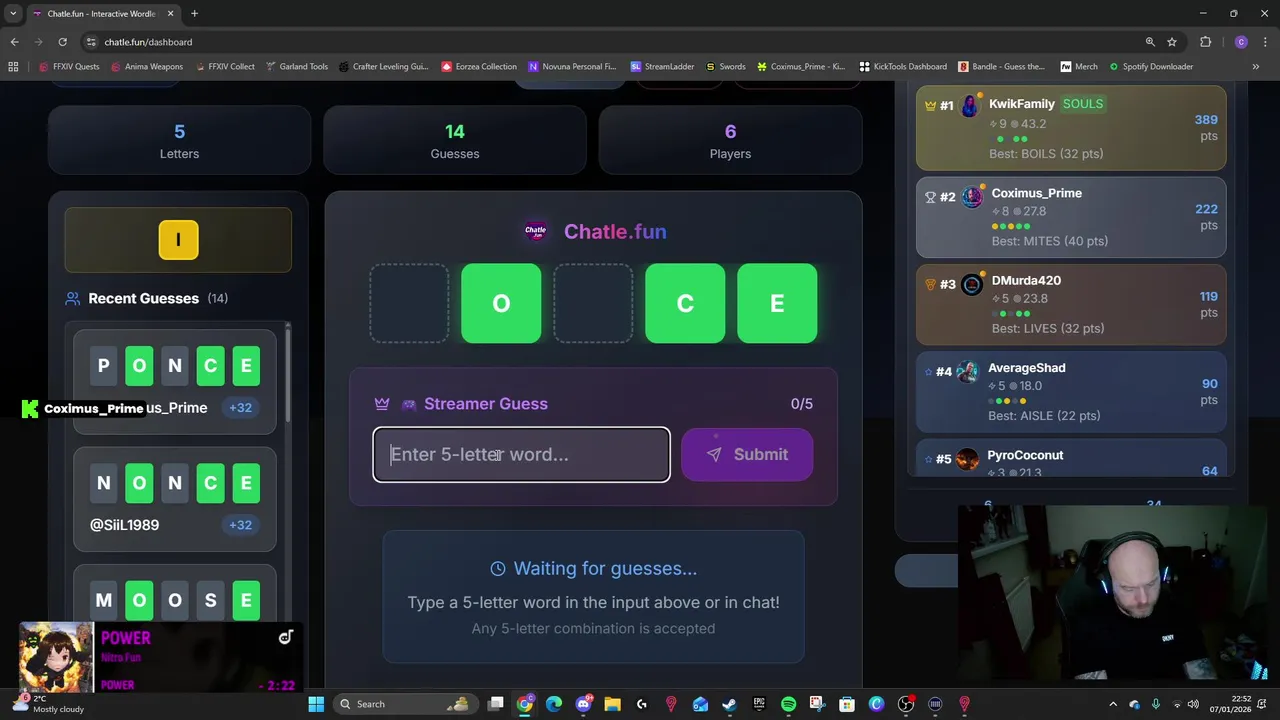
Task: Click the taskbar Search box
Action: click(406, 704)
